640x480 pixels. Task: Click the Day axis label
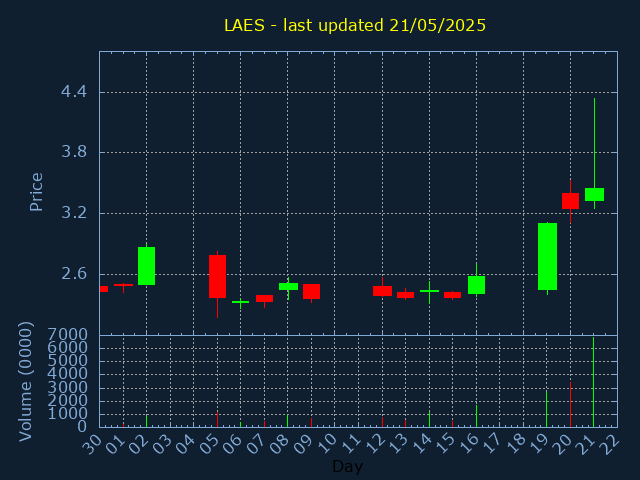click(x=347, y=466)
